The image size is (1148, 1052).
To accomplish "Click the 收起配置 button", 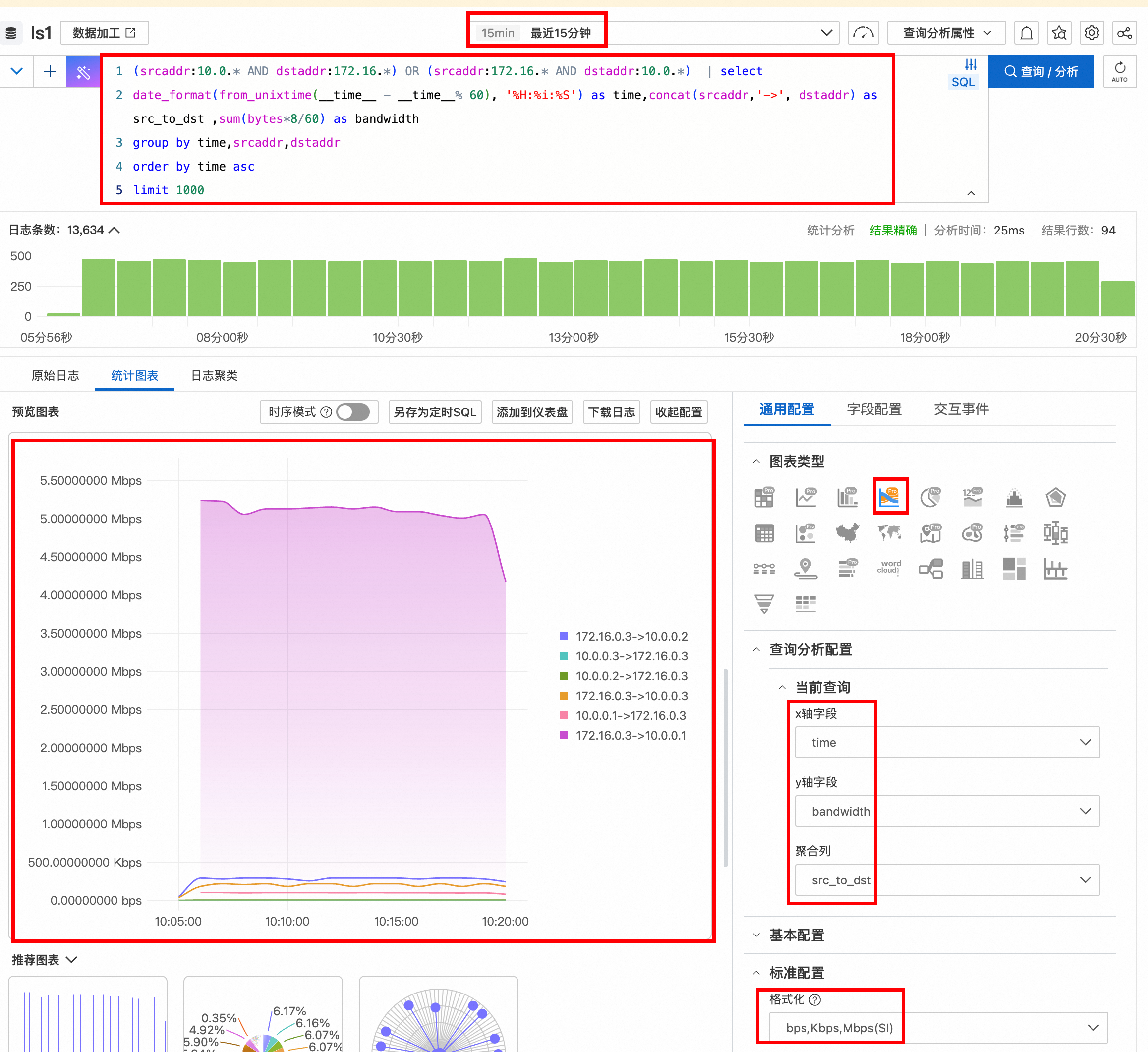I will [679, 412].
